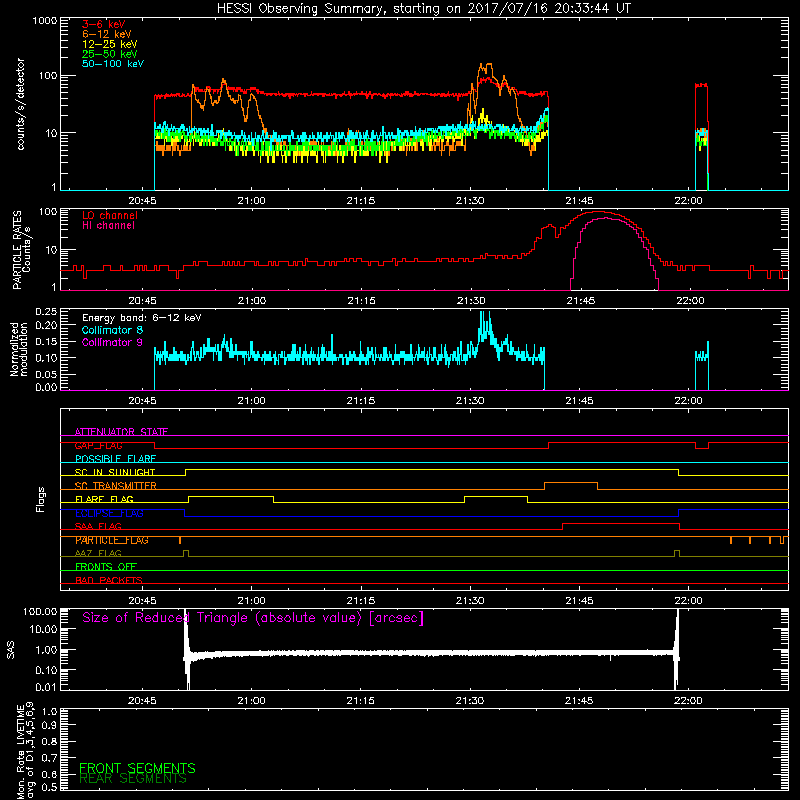Screen dimensions: 800x800
Task: Click the POSSIBLE_FLARE flag label
Action: (115, 459)
